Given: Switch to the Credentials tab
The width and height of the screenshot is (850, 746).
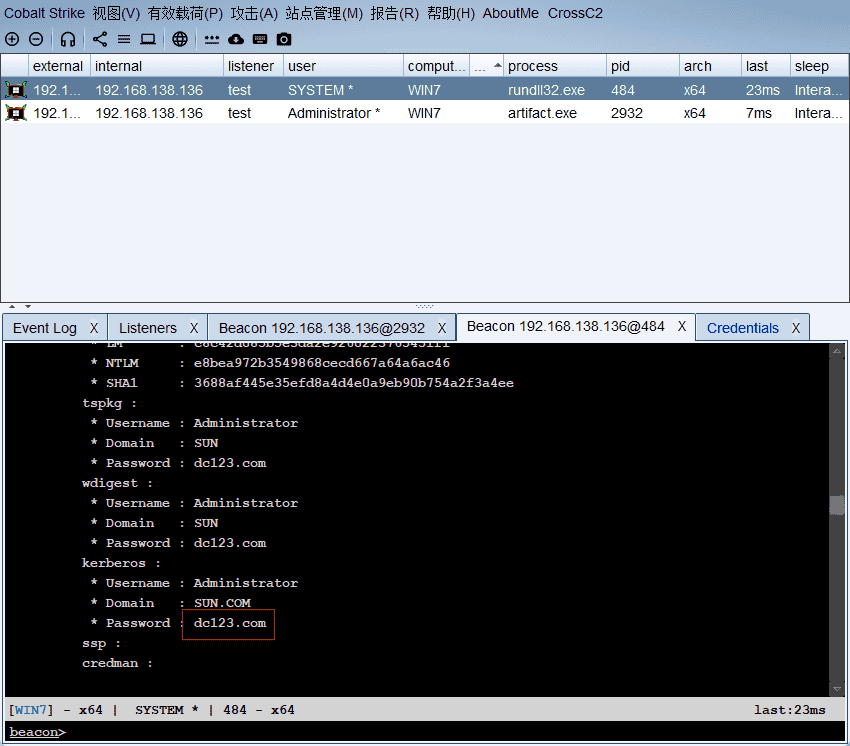Looking at the screenshot, I should (x=742, y=328).
